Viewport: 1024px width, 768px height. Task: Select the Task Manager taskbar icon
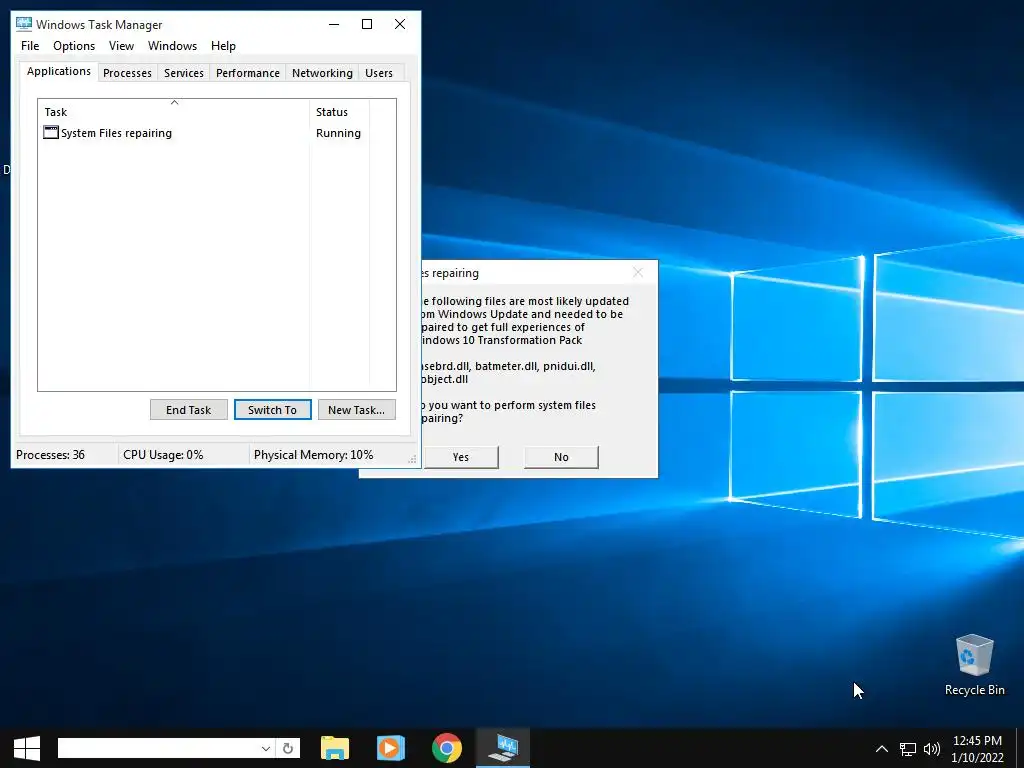[503, 748]
